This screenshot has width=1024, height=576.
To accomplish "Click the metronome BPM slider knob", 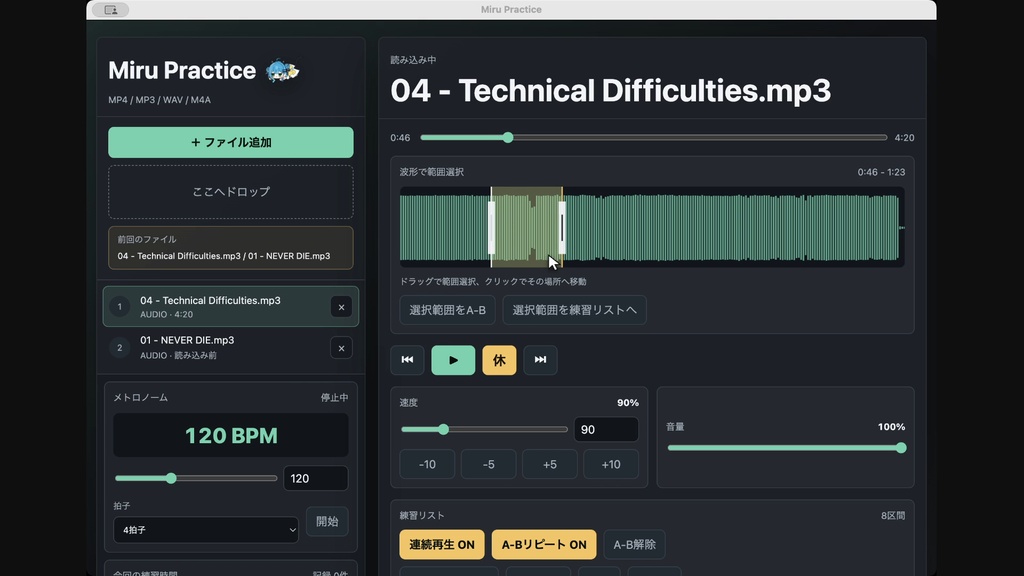I will 171,478.
